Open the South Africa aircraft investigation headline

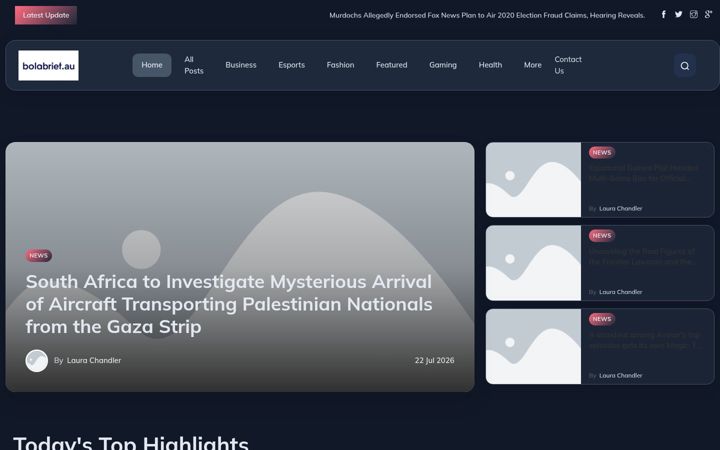[229, 304]
